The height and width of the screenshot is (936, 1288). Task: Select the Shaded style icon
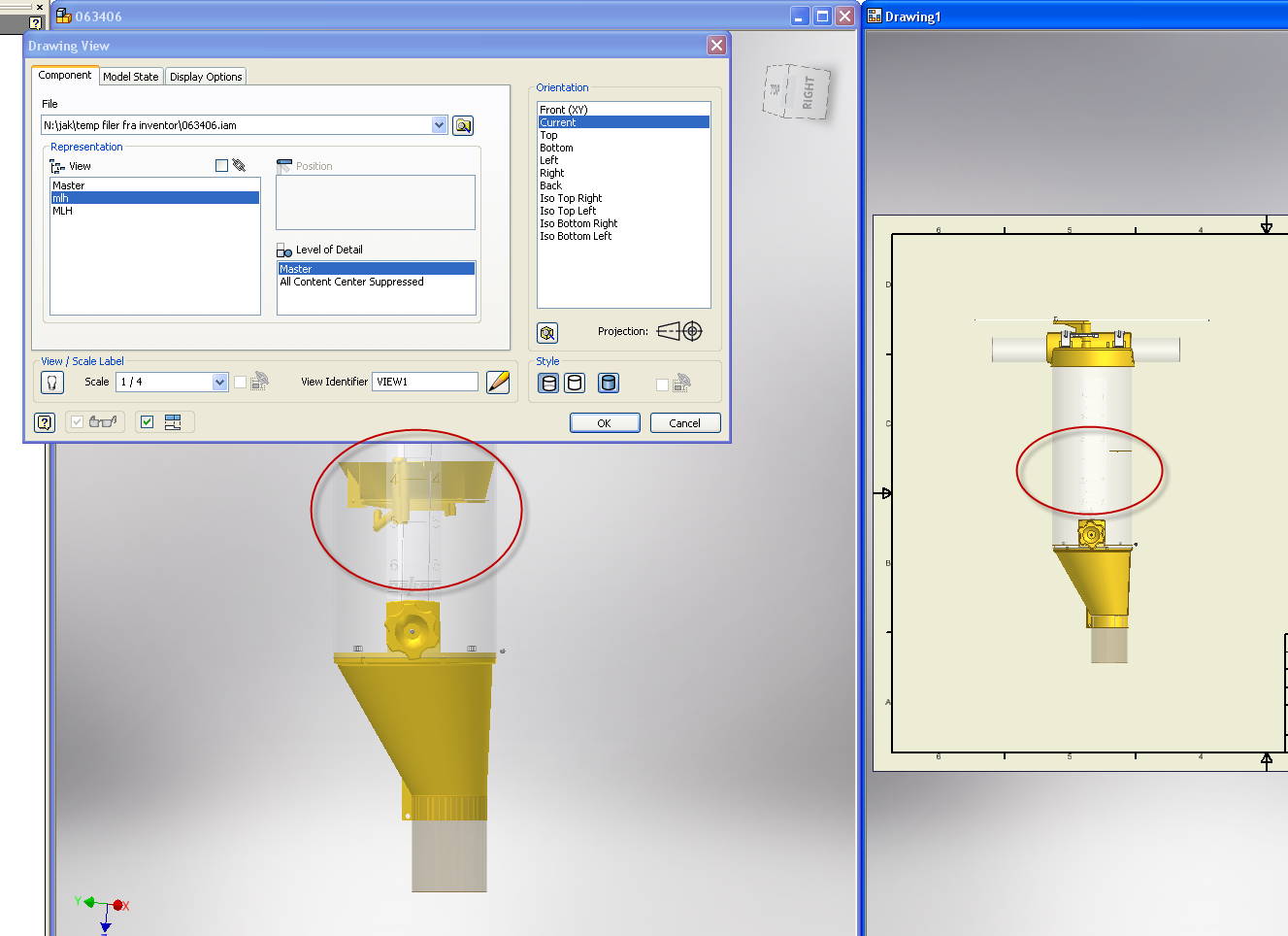tap(609, 383)
